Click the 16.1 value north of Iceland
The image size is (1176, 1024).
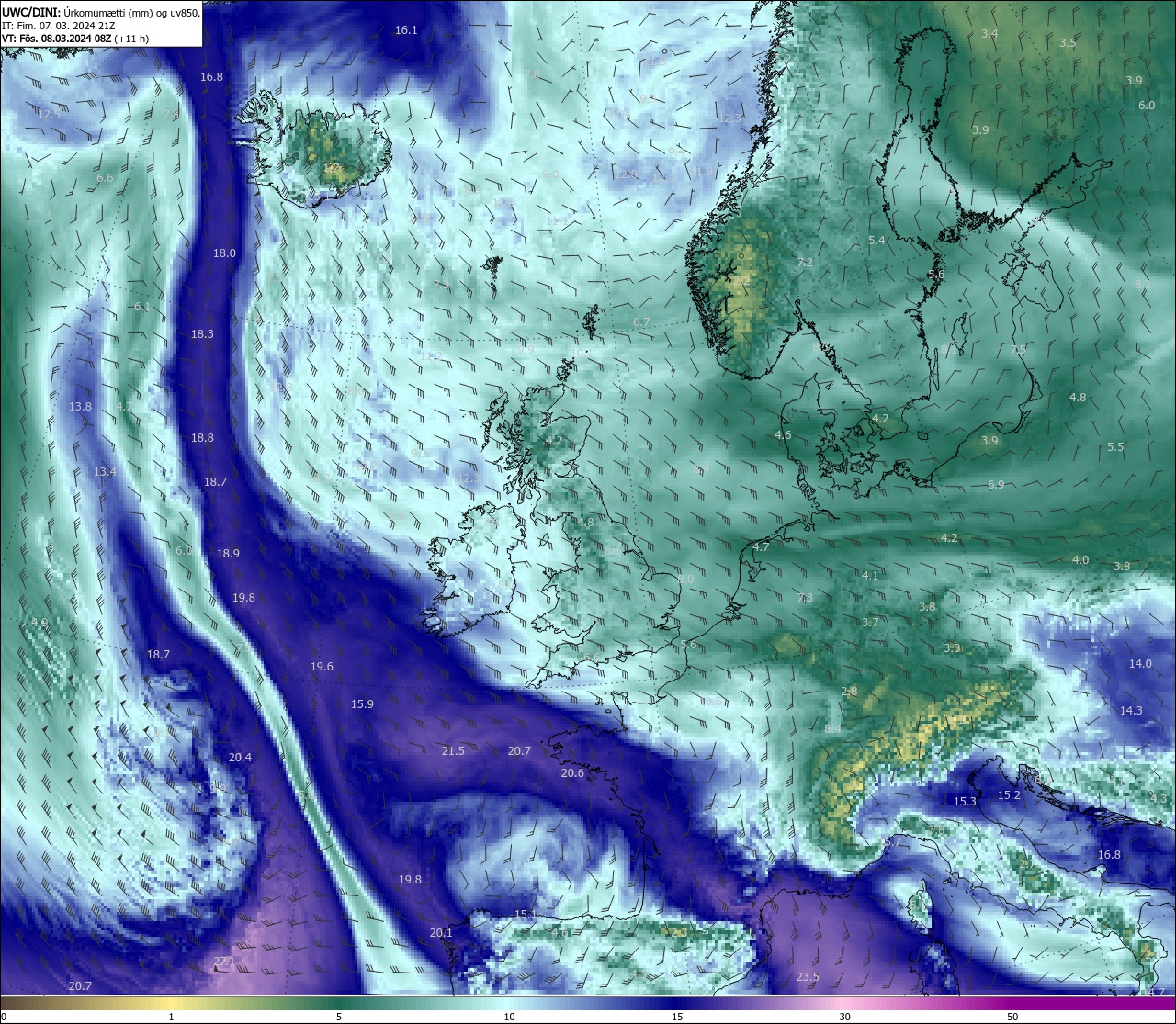(x=406, y=30)
